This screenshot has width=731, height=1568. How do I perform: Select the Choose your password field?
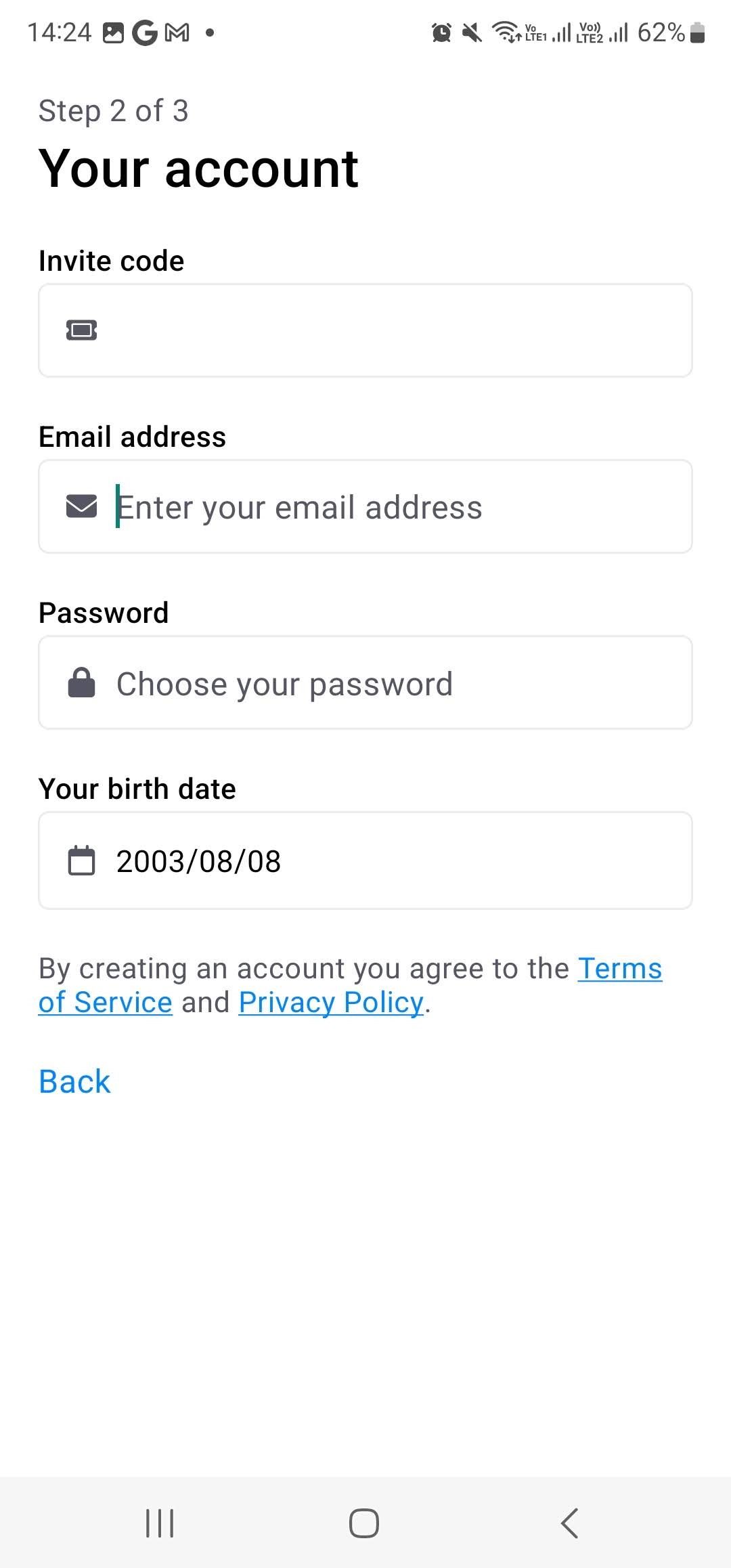point(365,682)
